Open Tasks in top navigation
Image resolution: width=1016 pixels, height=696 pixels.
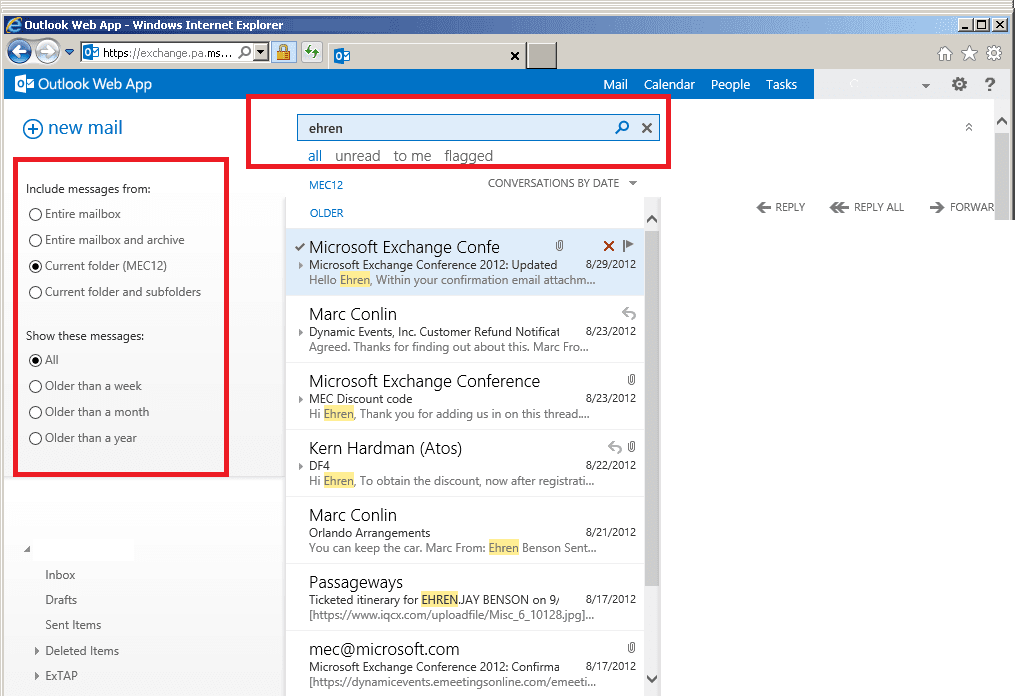[781, 84]
